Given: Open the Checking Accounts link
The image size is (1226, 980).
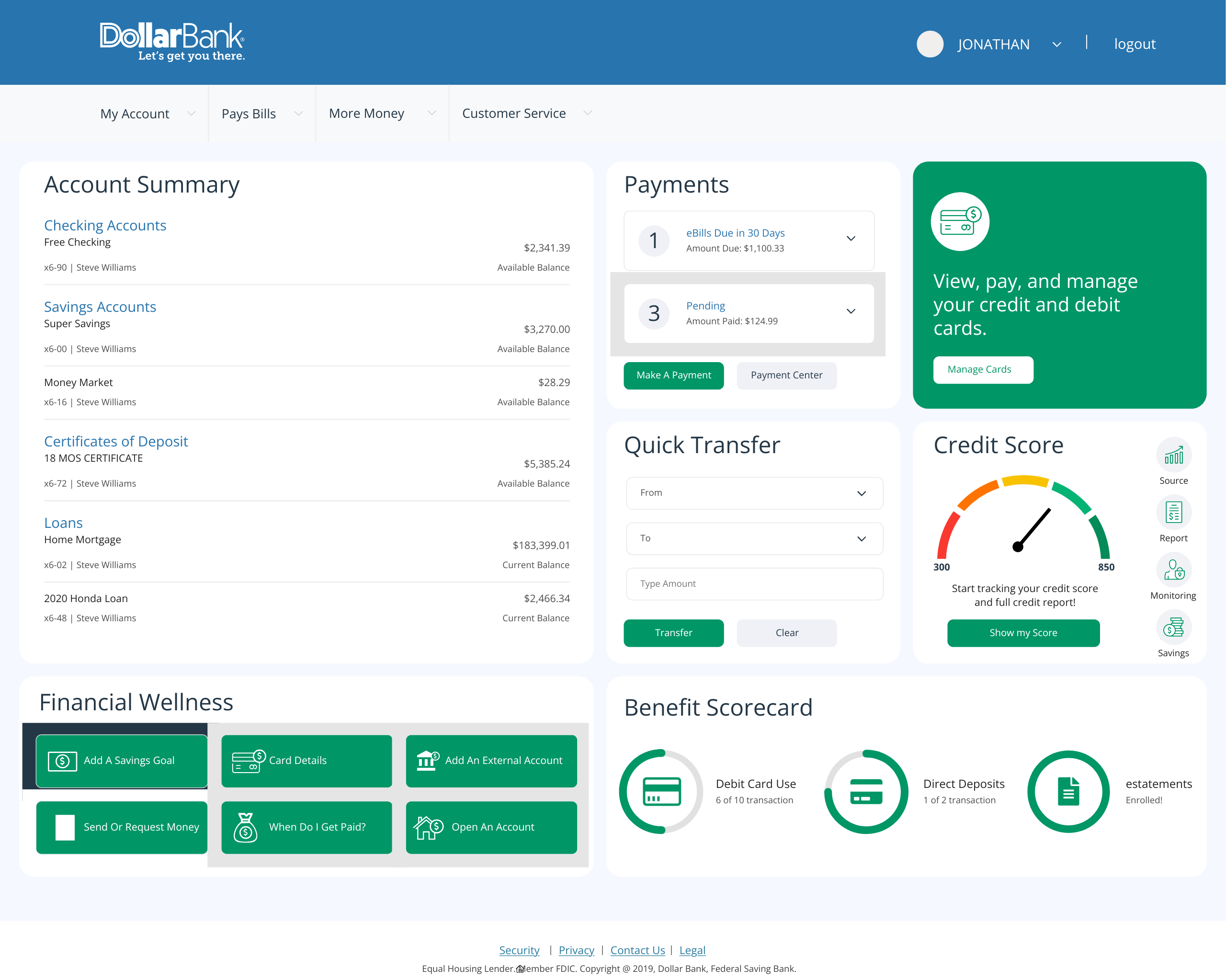Looking at the screenshot, I should click(x=105, y=225).
